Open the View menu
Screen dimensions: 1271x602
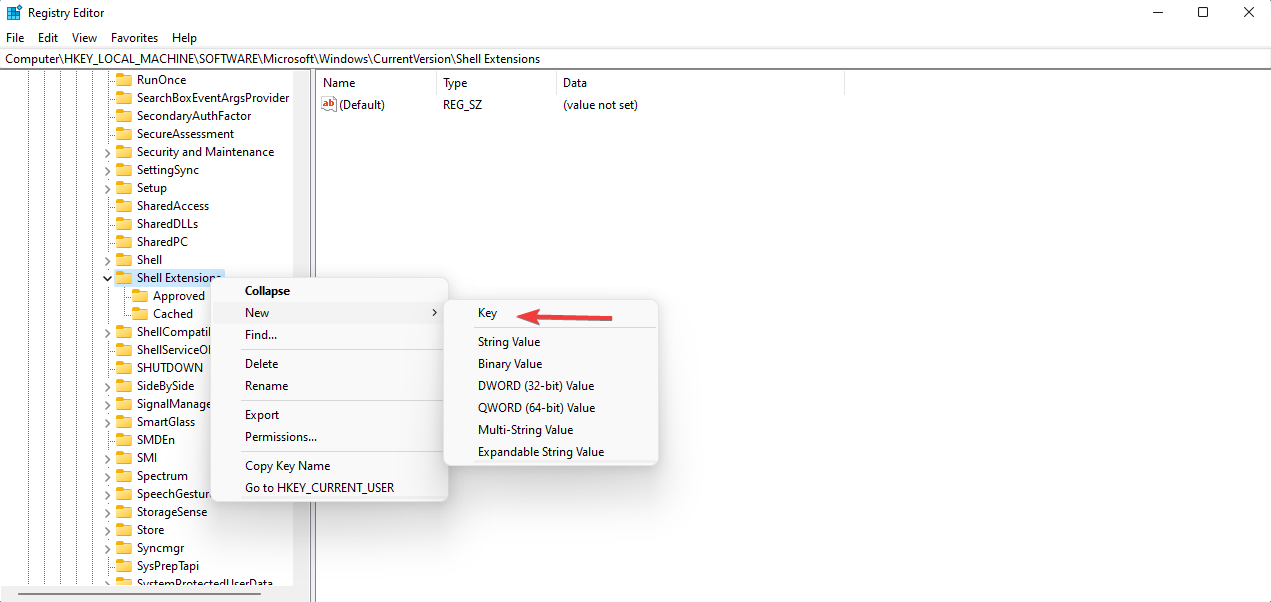coord(85,38)
